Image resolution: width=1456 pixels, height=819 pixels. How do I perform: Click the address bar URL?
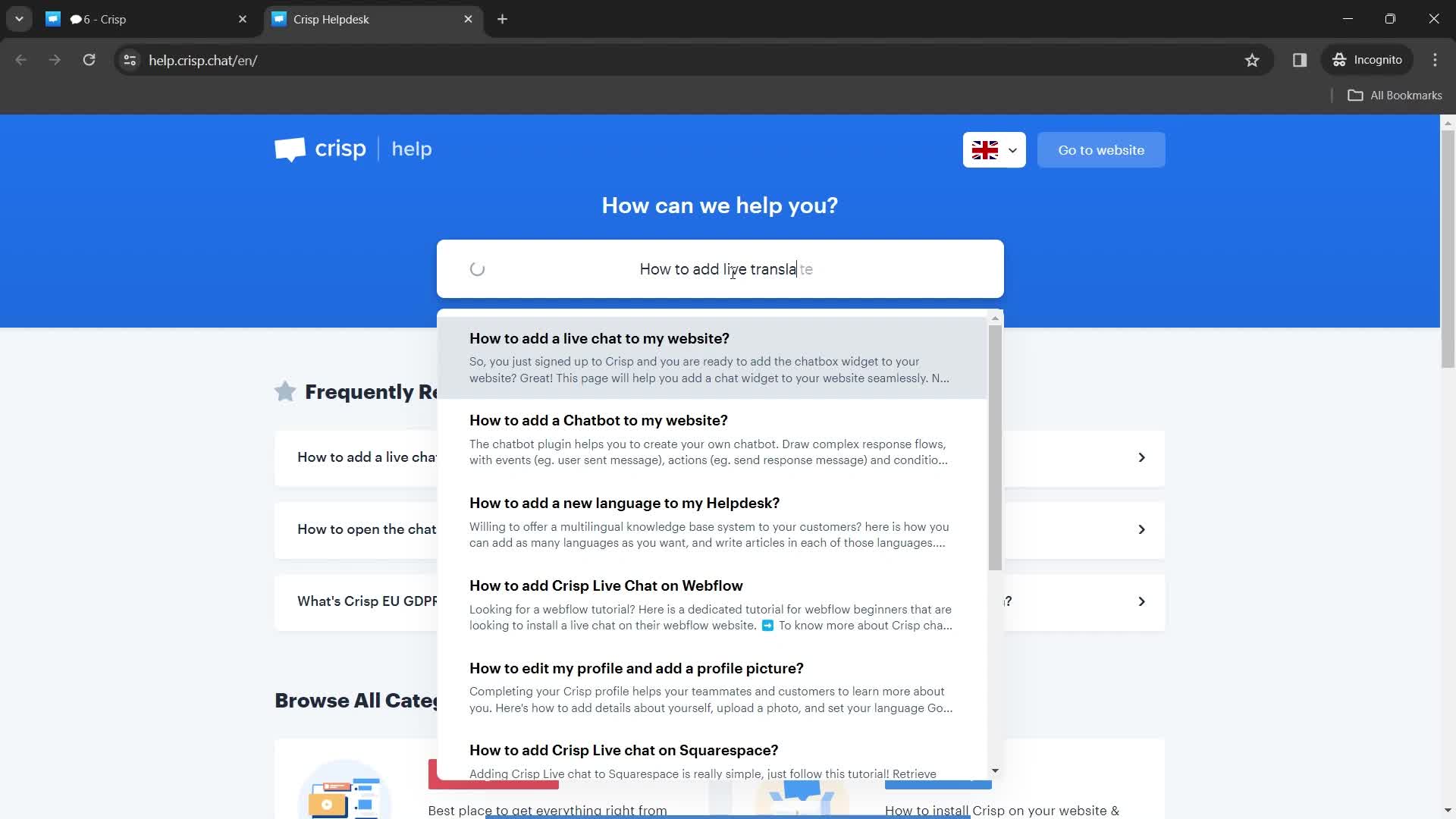pos(202,61)
